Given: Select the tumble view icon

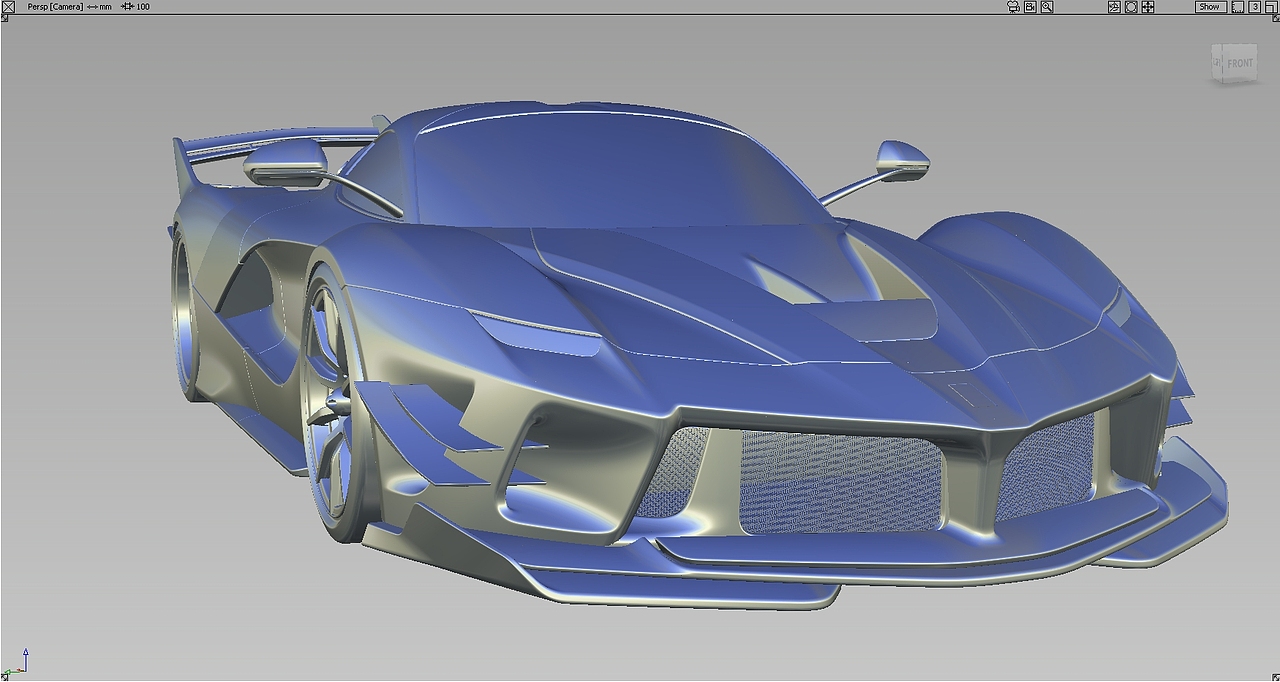Looking at the screenshot, I should (x=1113, y=6).
